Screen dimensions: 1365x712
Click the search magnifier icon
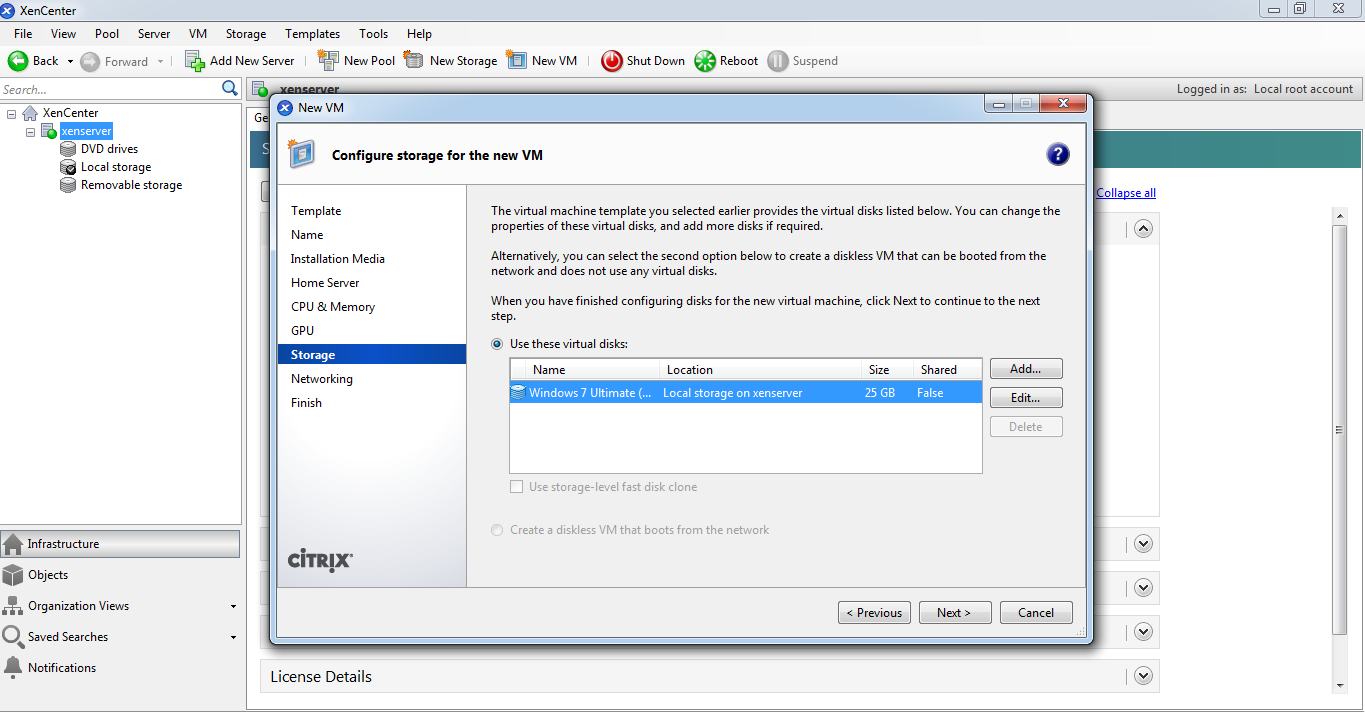(230, 89)
